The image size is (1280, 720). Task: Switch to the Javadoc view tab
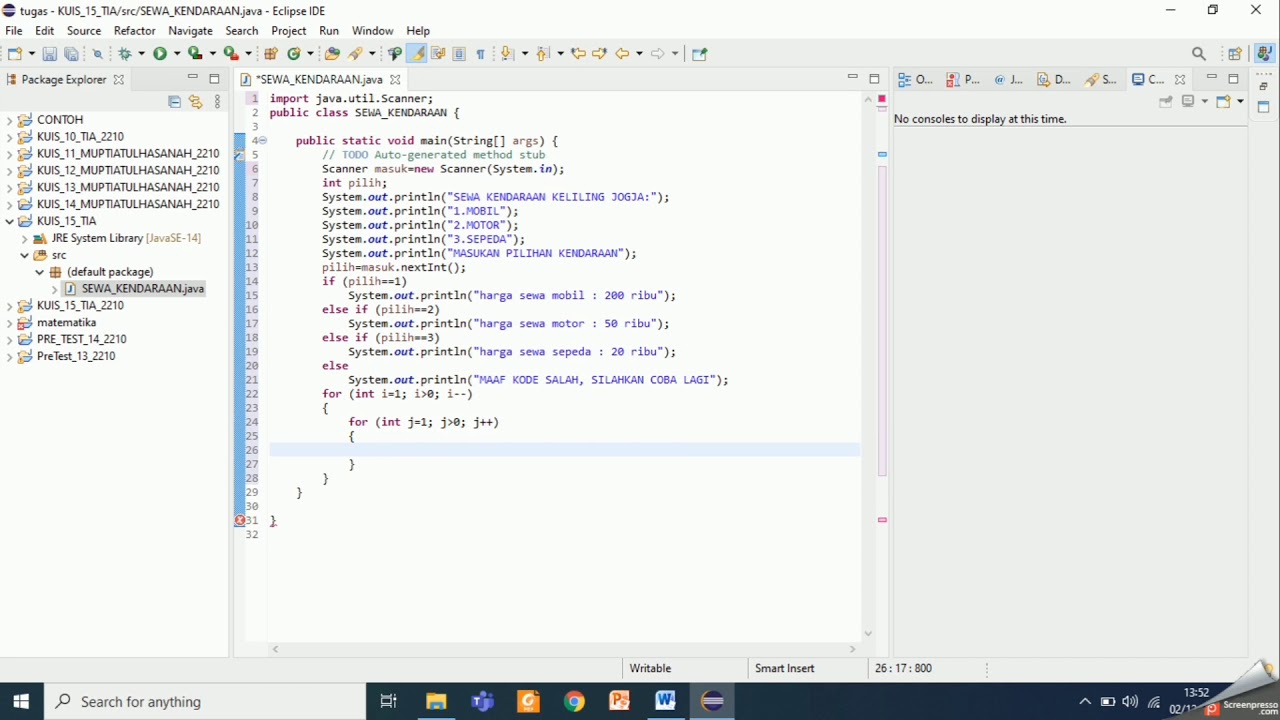1010,79
